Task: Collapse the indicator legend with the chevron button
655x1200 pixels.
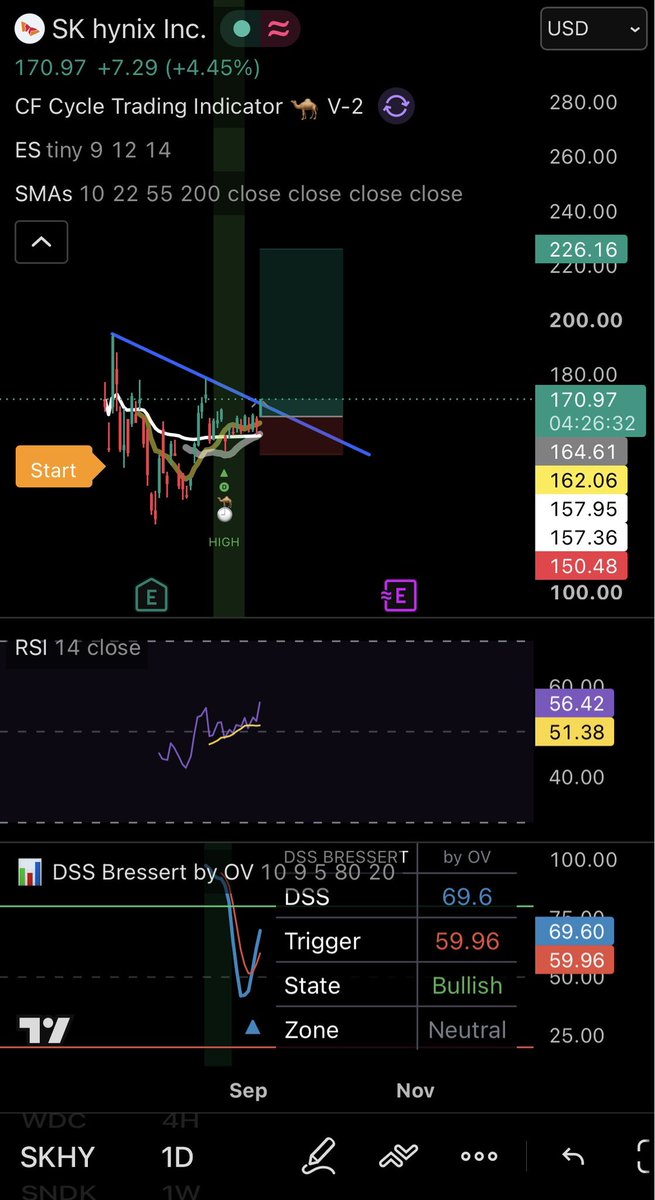Action: [42, 242]
